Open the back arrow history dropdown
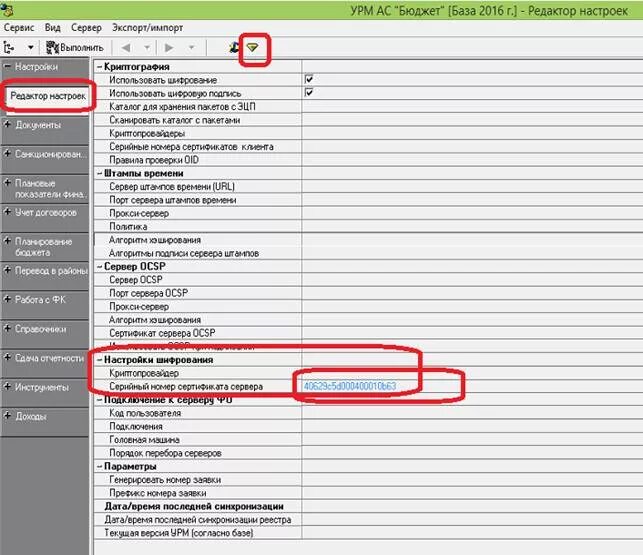This screenshot has height=555, width=643. click(147, 48)
